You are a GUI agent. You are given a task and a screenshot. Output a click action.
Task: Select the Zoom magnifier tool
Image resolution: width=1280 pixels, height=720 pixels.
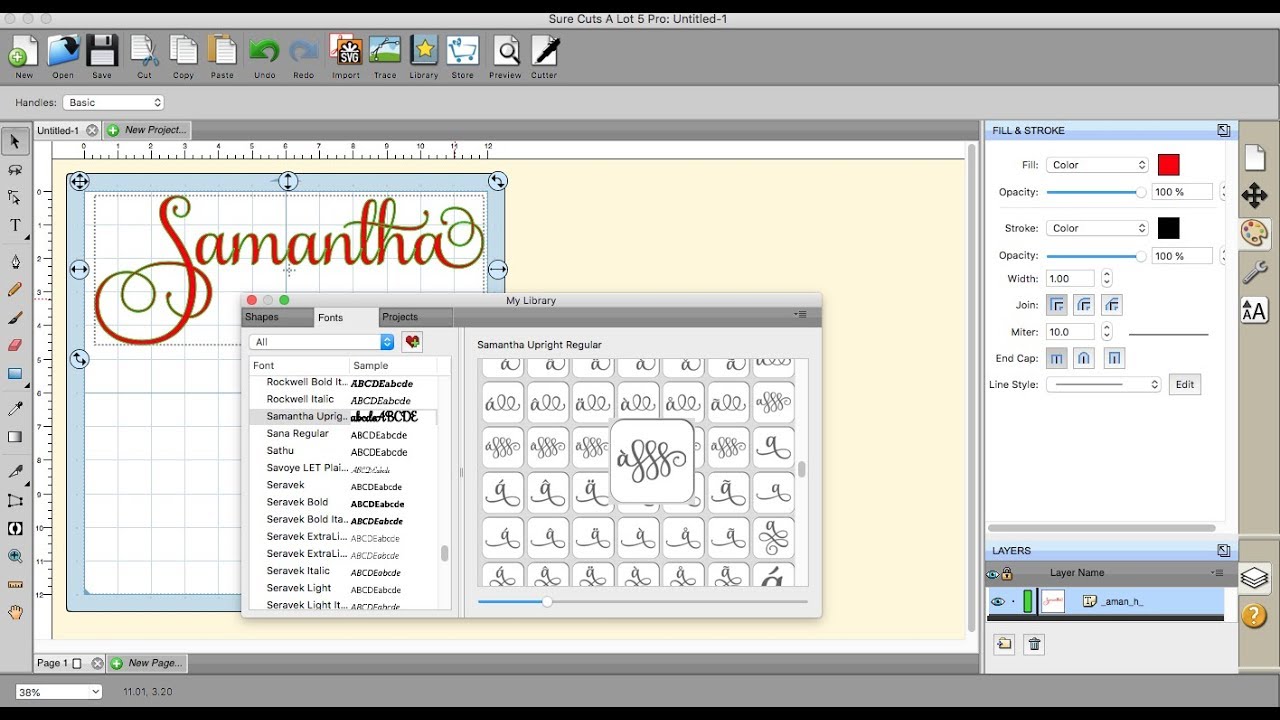pyautogui.click(x=15, y=556)
